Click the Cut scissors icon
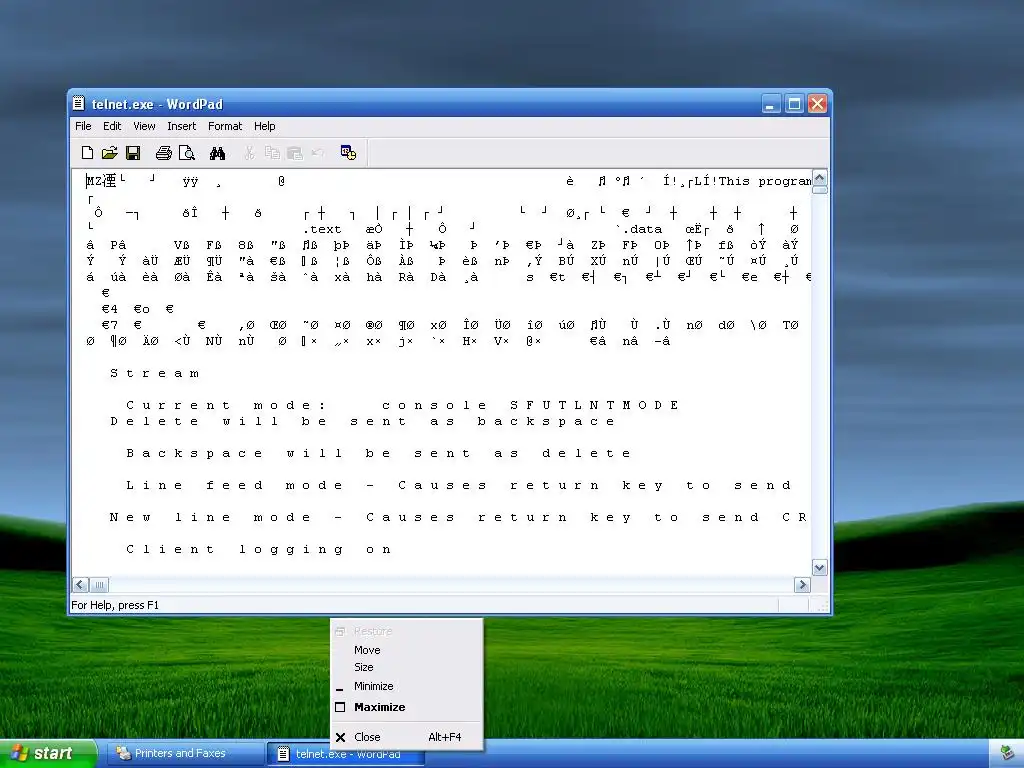 tap(249, 153)
